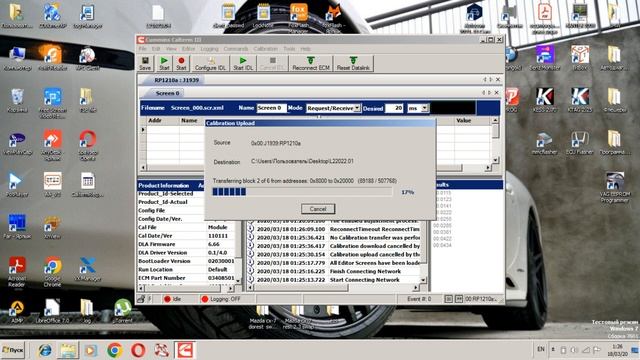640x360 pixels.
Task: Click the Reset Datalink toolbar button
Action: pyautogui.click(x=353, y=63)
